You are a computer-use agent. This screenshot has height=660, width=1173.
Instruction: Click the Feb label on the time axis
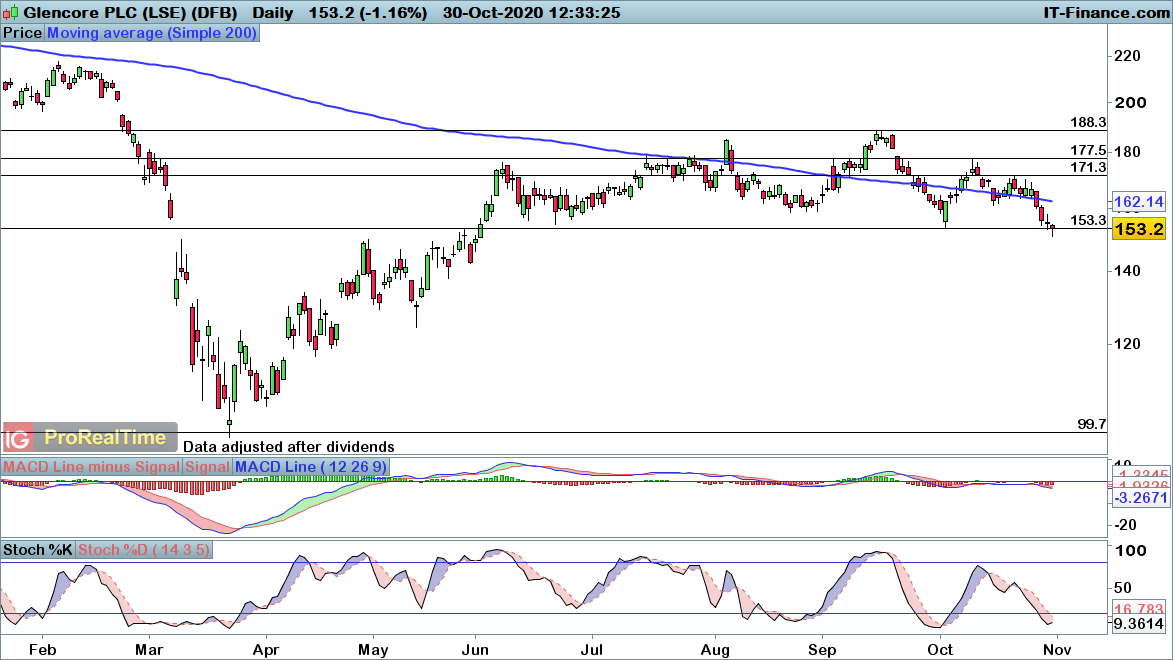(43, 650)
